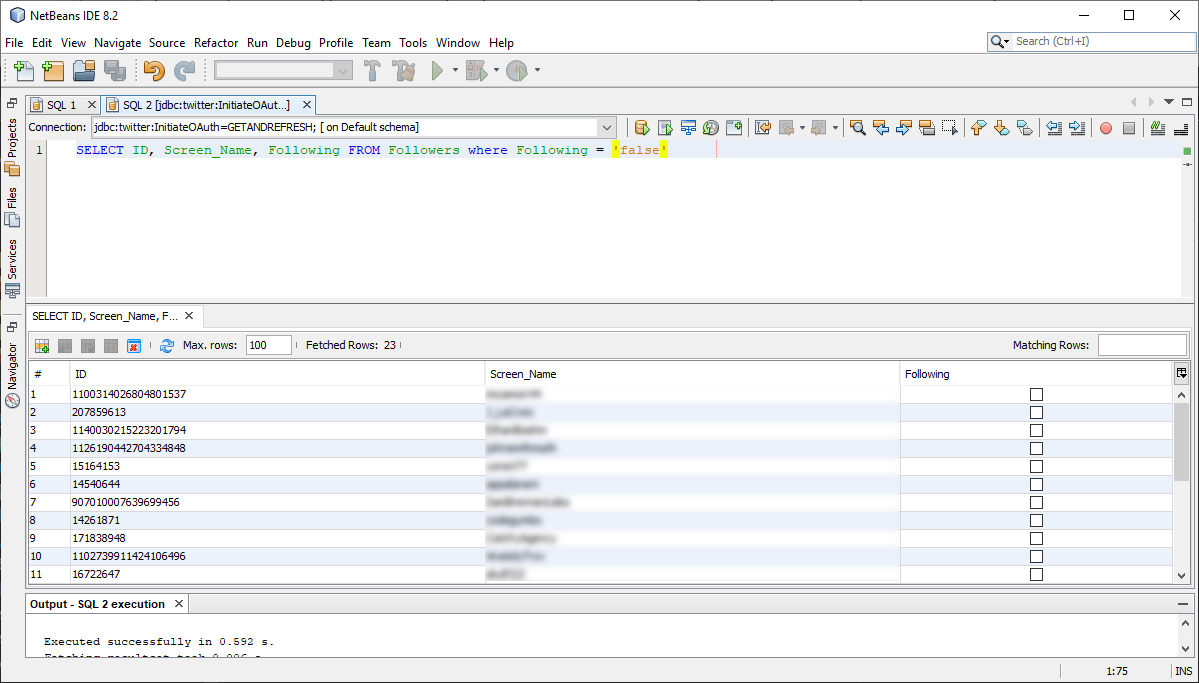Click the Undo arrow icon
The image size is (1199, 683).
tap(153, 70)
